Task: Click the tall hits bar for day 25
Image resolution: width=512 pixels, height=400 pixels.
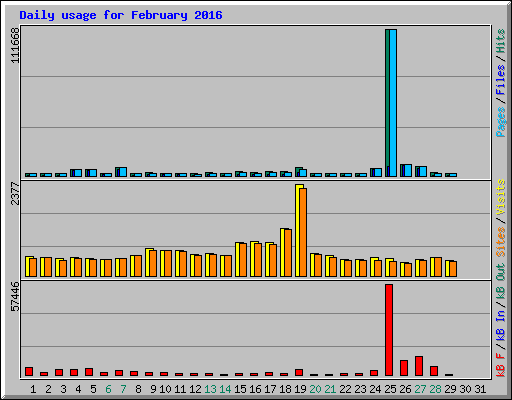Action: pos(391,103)
